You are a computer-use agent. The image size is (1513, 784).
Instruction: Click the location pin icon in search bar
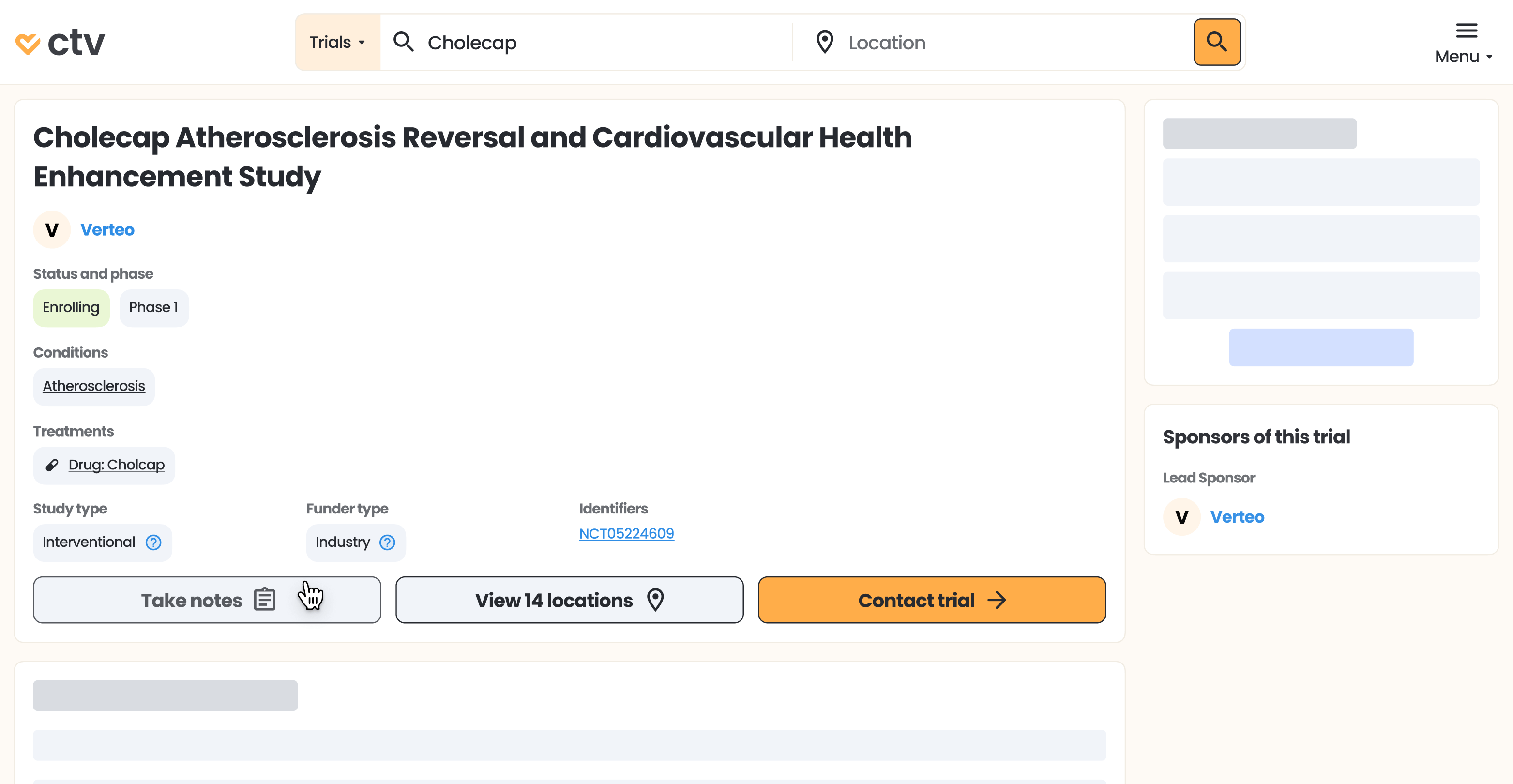point(825,42)
